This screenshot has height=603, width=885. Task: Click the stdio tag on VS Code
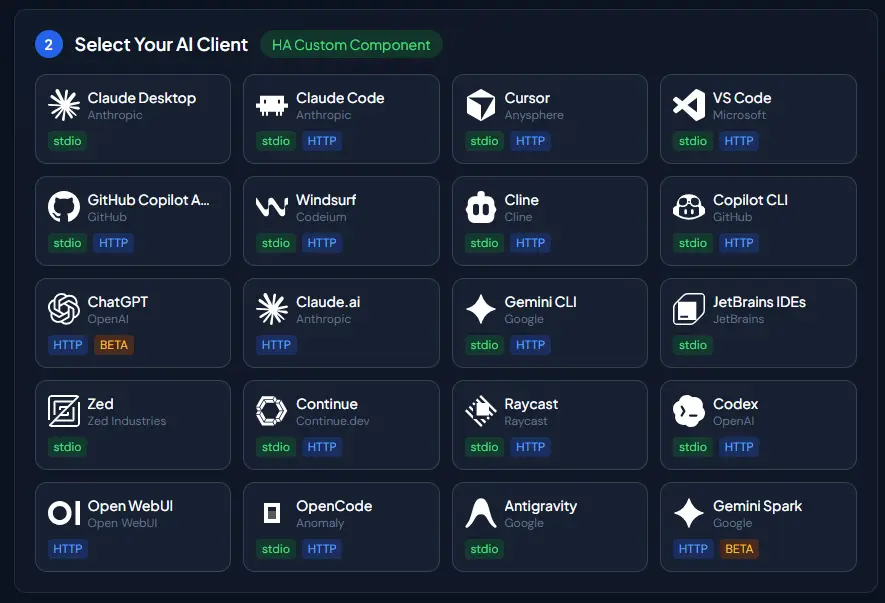pos(693,141)
